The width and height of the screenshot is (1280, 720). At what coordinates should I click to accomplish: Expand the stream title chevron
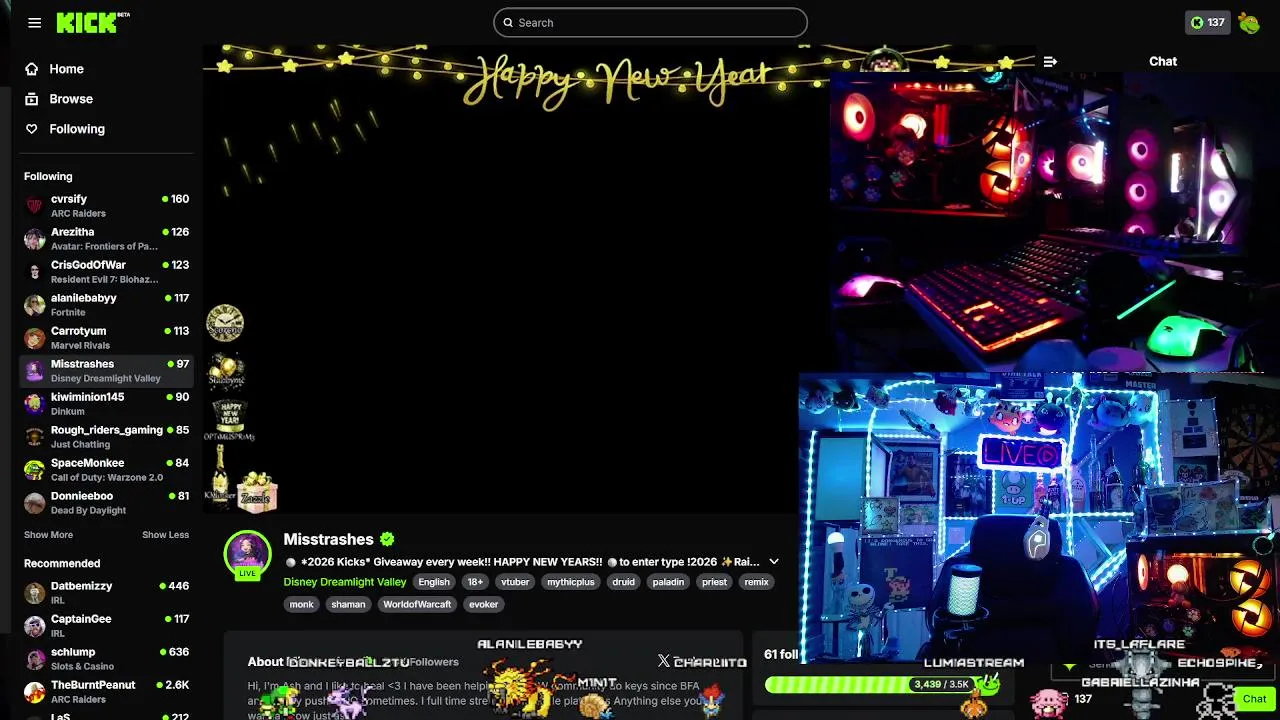773,562
